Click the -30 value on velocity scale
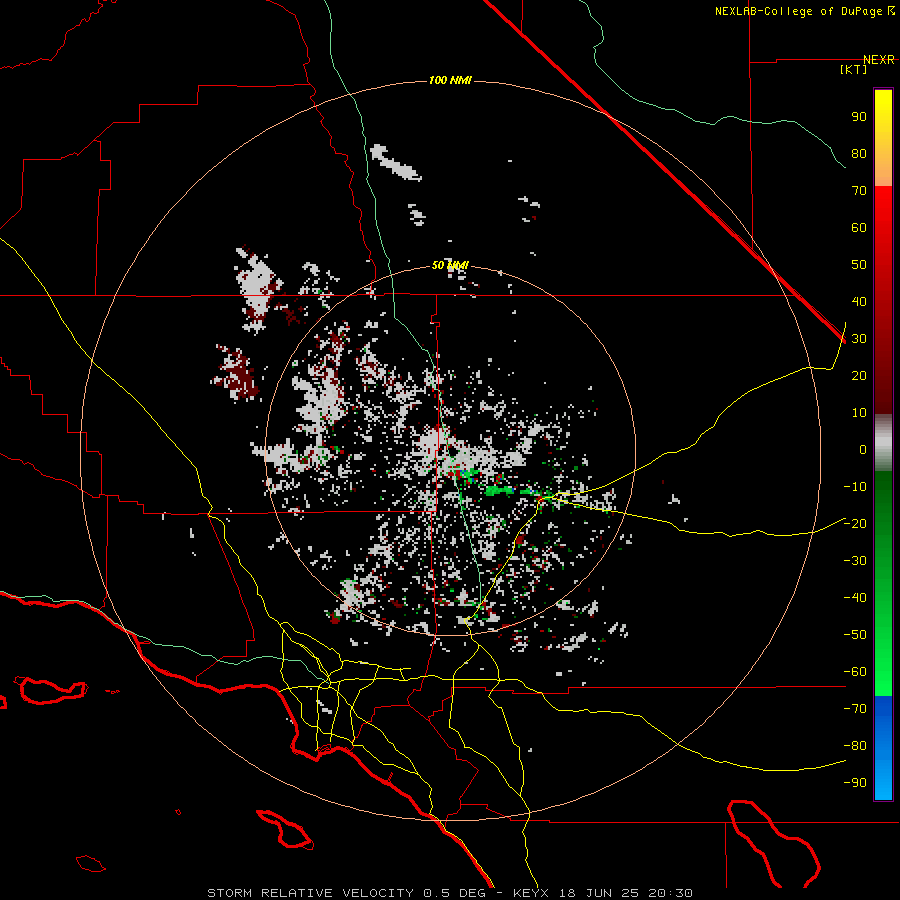Screen dimensions: 900x900 (x=855, y=561)
